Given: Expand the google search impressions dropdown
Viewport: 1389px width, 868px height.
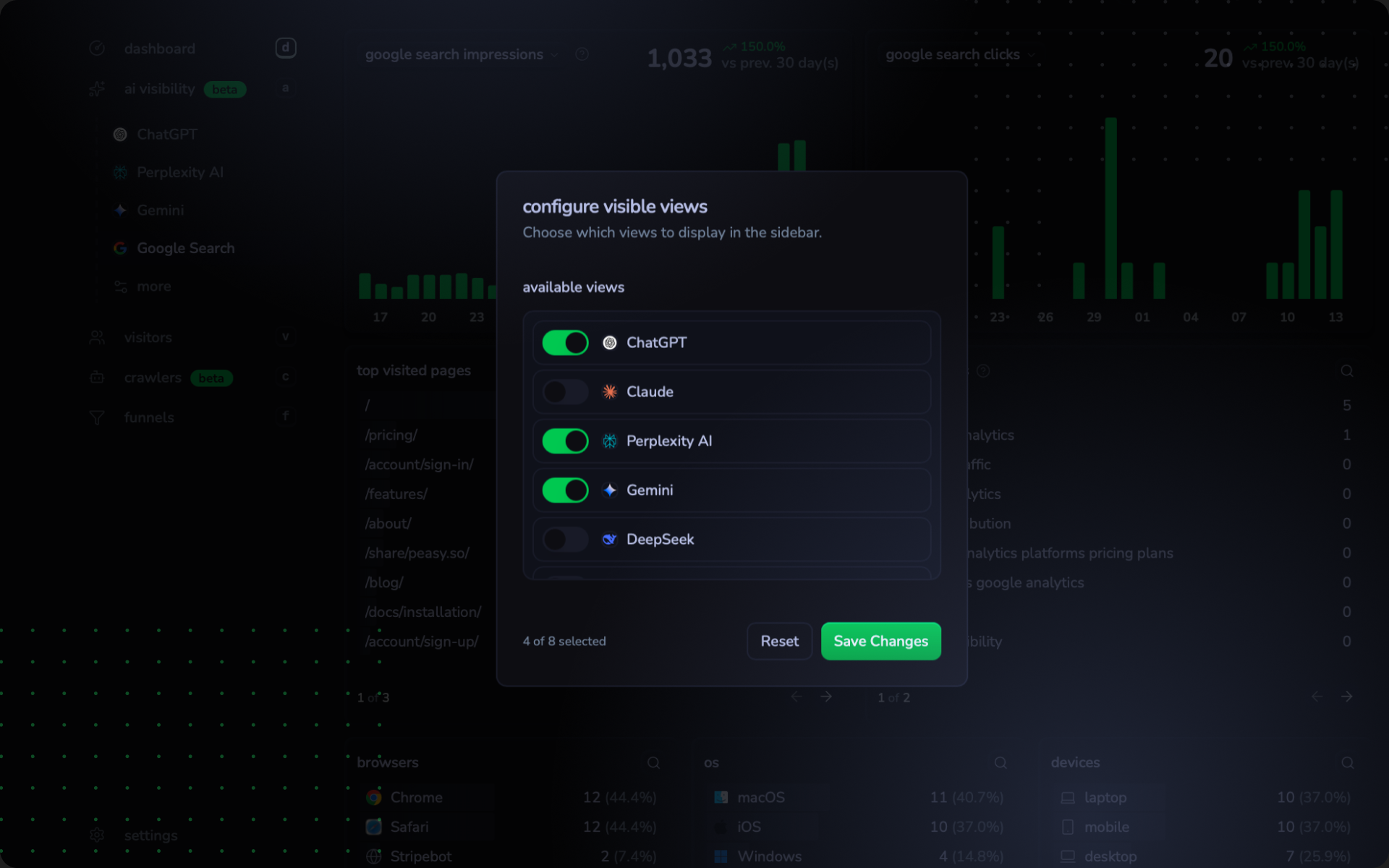Looking at the screenshot, I should [554, 55].
